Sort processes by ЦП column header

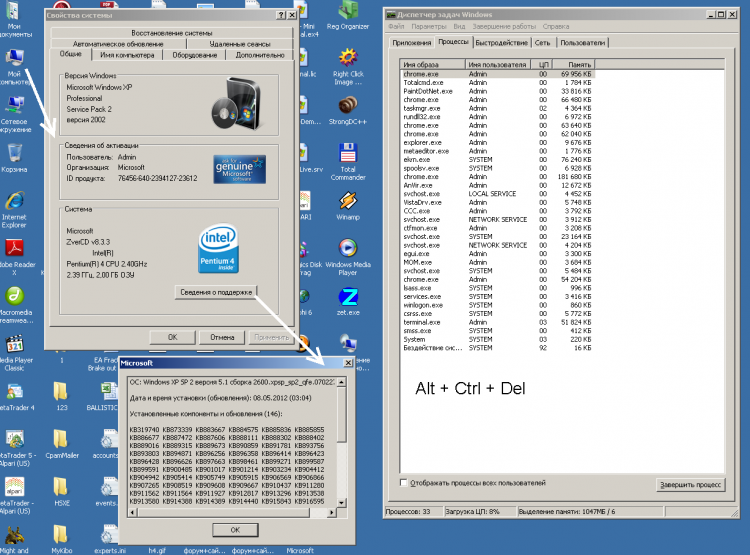coord(541,64)
